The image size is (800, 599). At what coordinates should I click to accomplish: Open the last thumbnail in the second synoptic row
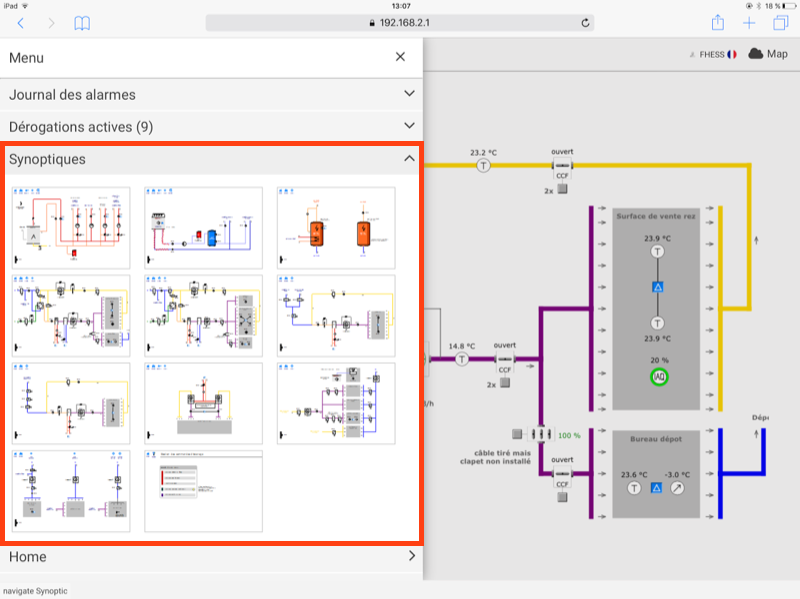pos(336,315)
